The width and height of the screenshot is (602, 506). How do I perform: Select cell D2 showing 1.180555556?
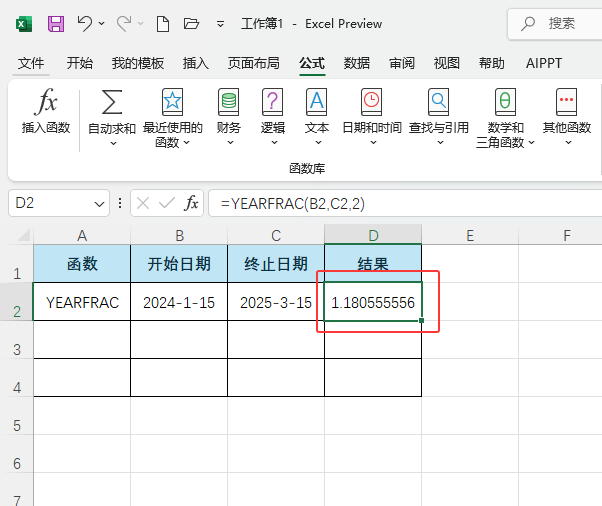(373, 302)
